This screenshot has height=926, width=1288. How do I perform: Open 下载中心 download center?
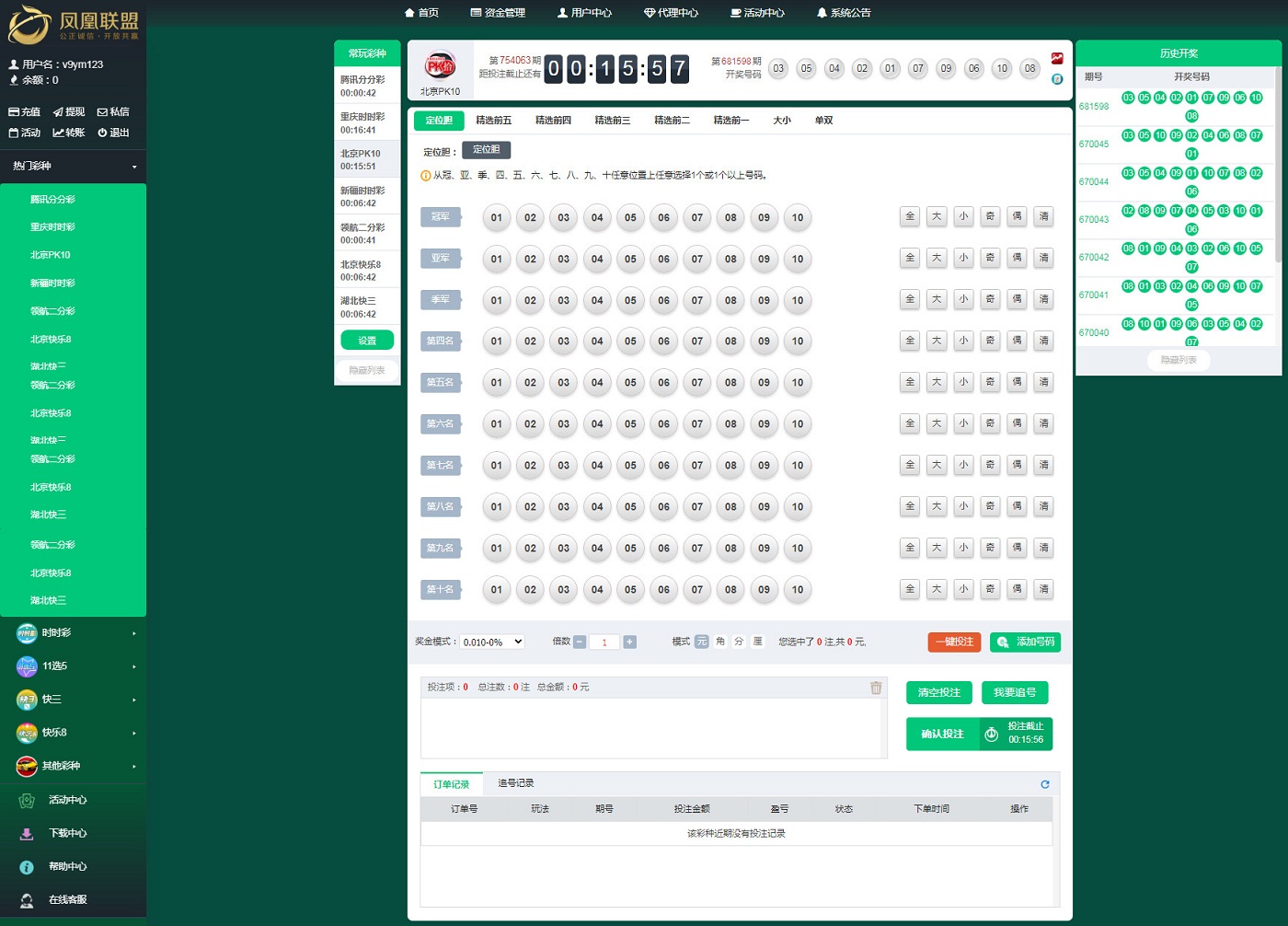point(67,833)
